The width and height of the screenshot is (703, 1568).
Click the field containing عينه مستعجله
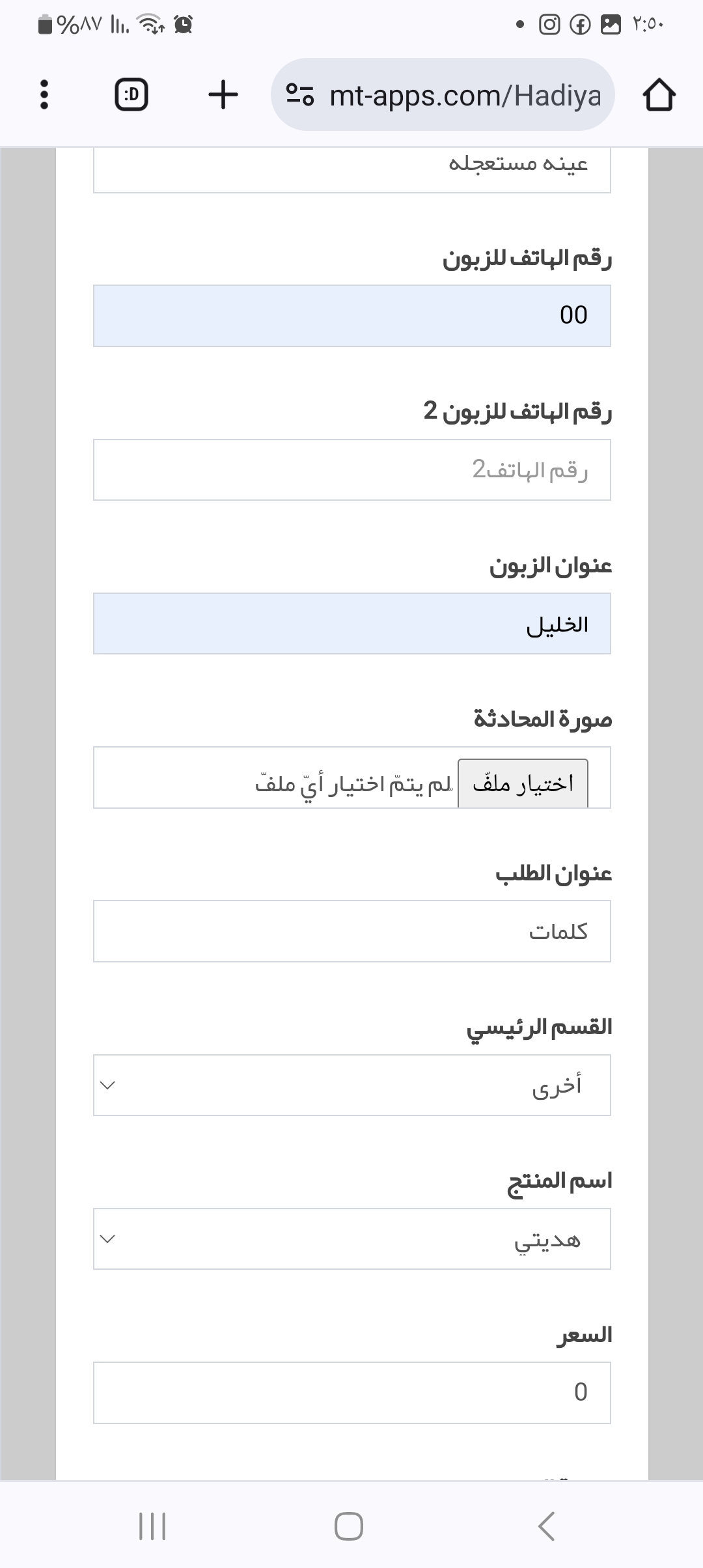[351, 168]
